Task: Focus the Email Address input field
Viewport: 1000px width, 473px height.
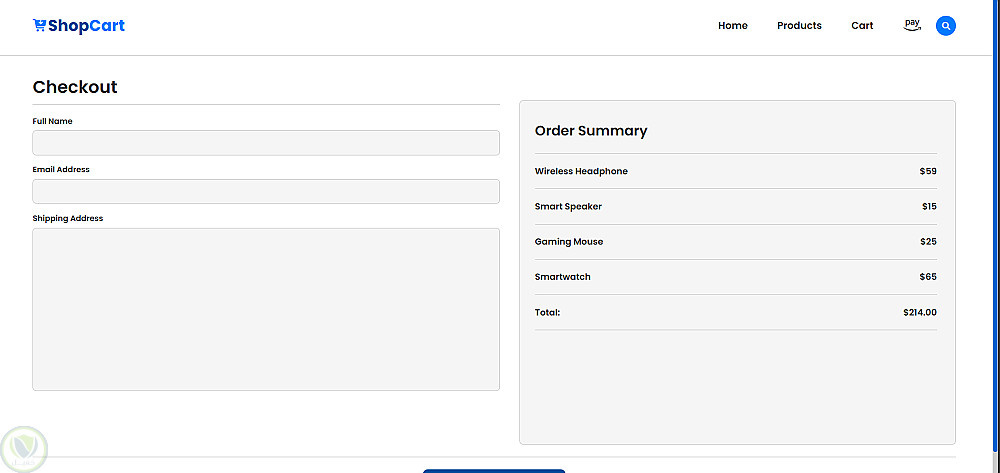Action: point(266,191)
